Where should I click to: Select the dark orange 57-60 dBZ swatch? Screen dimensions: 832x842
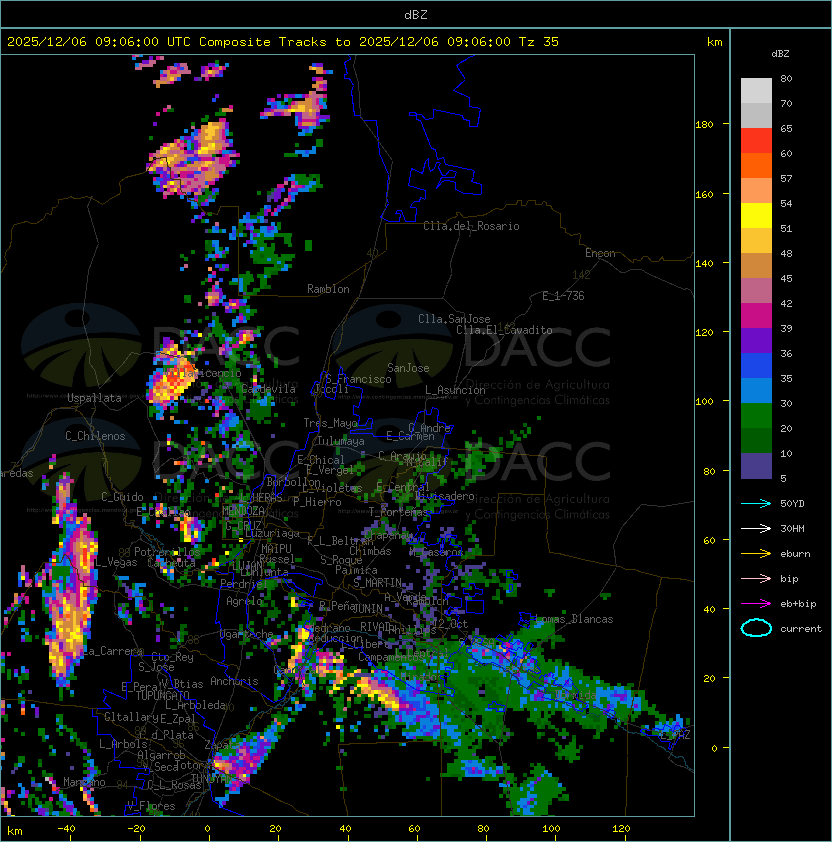click(x=756, y=165)
